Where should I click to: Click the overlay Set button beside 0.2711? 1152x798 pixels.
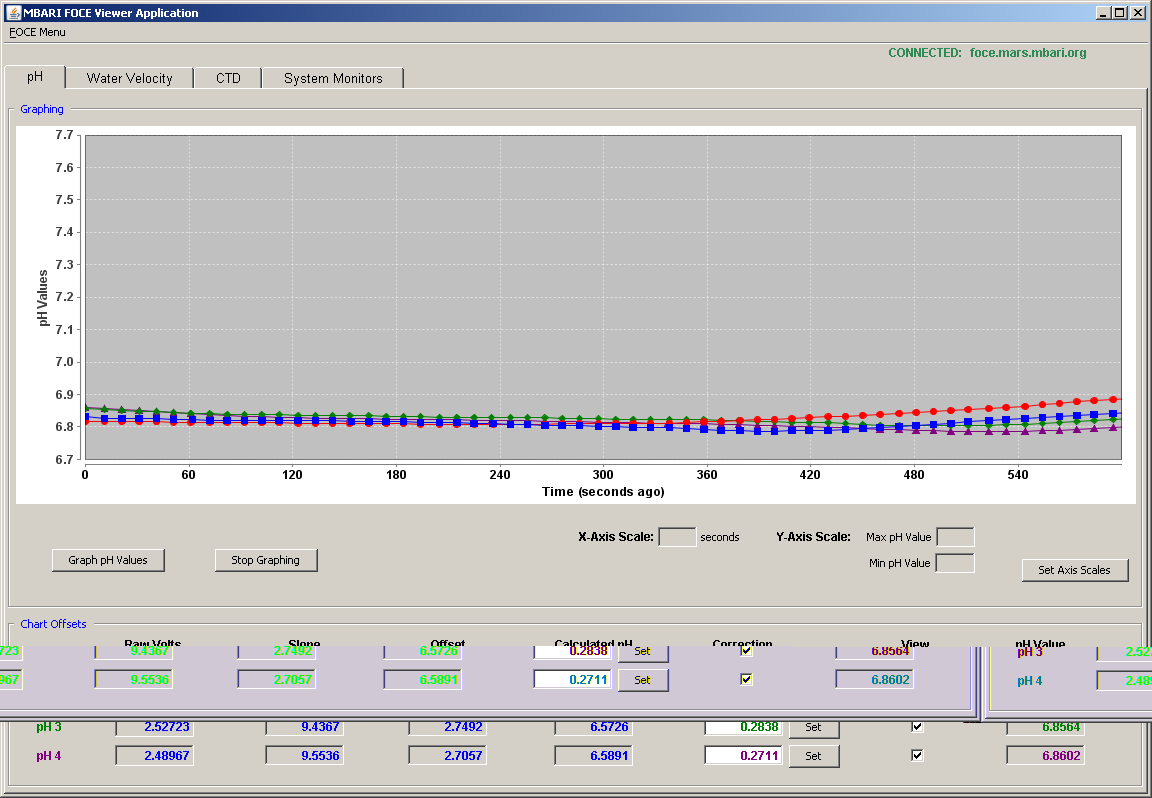coord(643,680)
